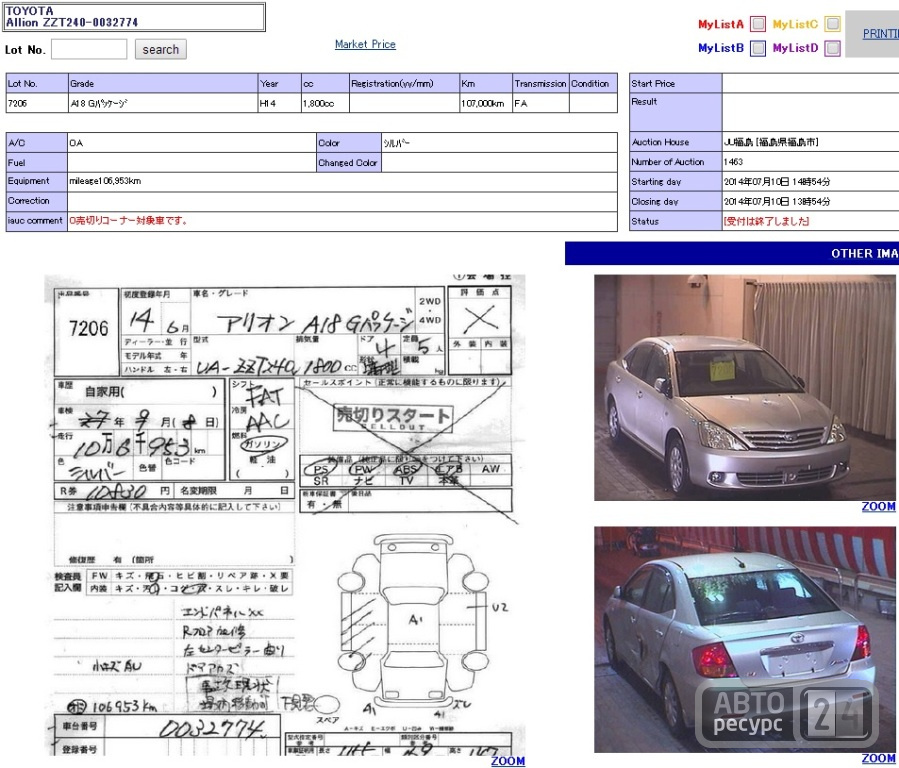Click the Closing day date value
The height and width of the screenshot is (768, 899).
[x=777, y=202]
